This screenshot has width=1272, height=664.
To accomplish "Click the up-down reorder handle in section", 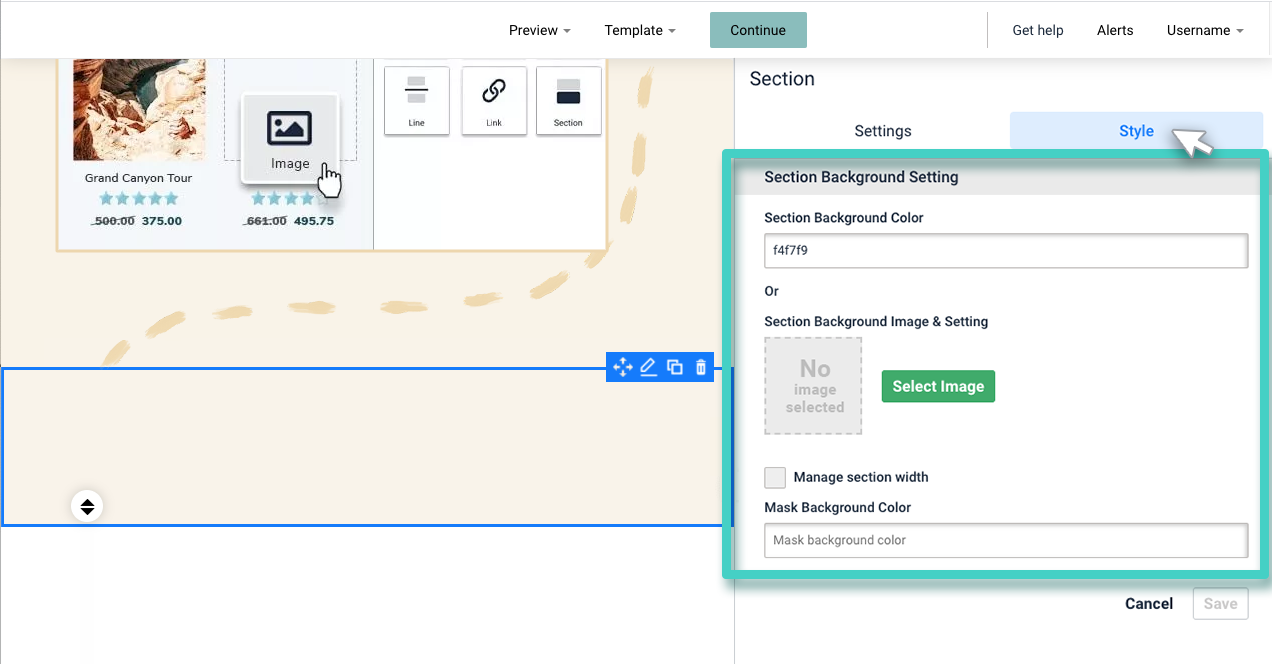I will tap(87, 506).
